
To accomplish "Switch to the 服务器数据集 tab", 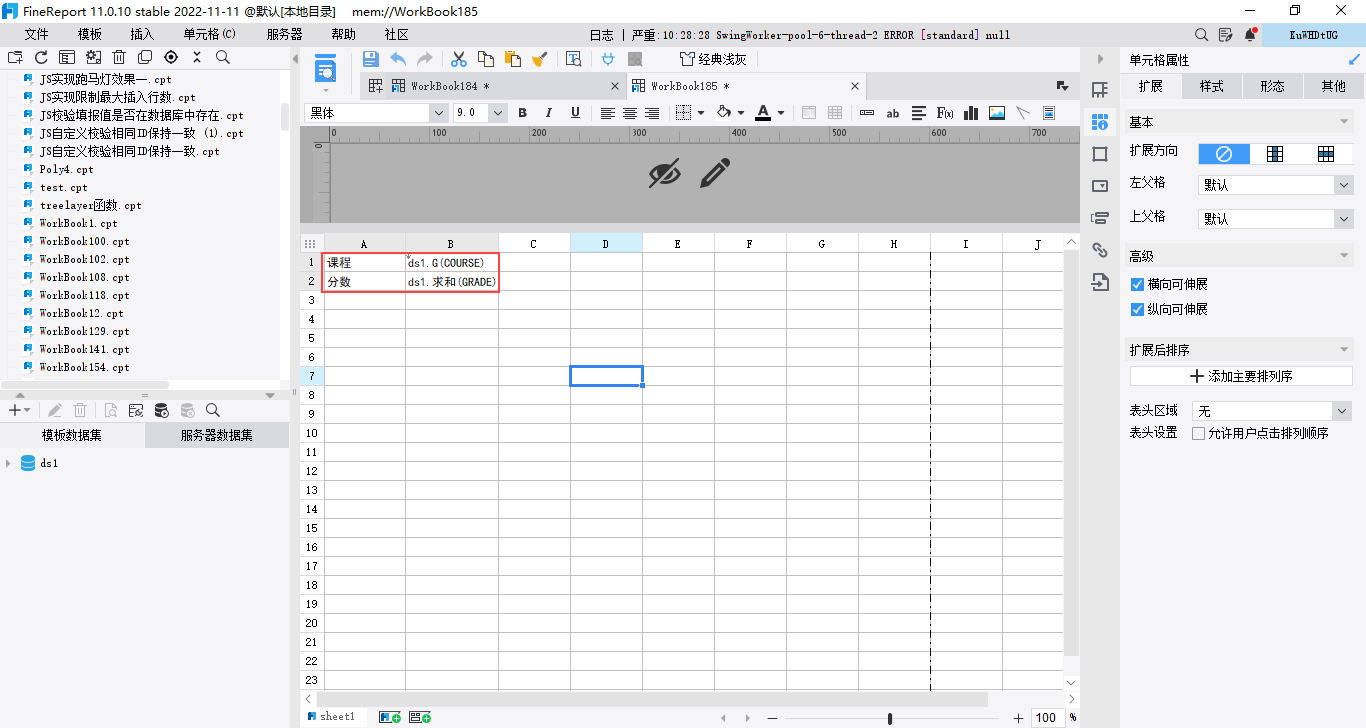I will click(217, 435).
